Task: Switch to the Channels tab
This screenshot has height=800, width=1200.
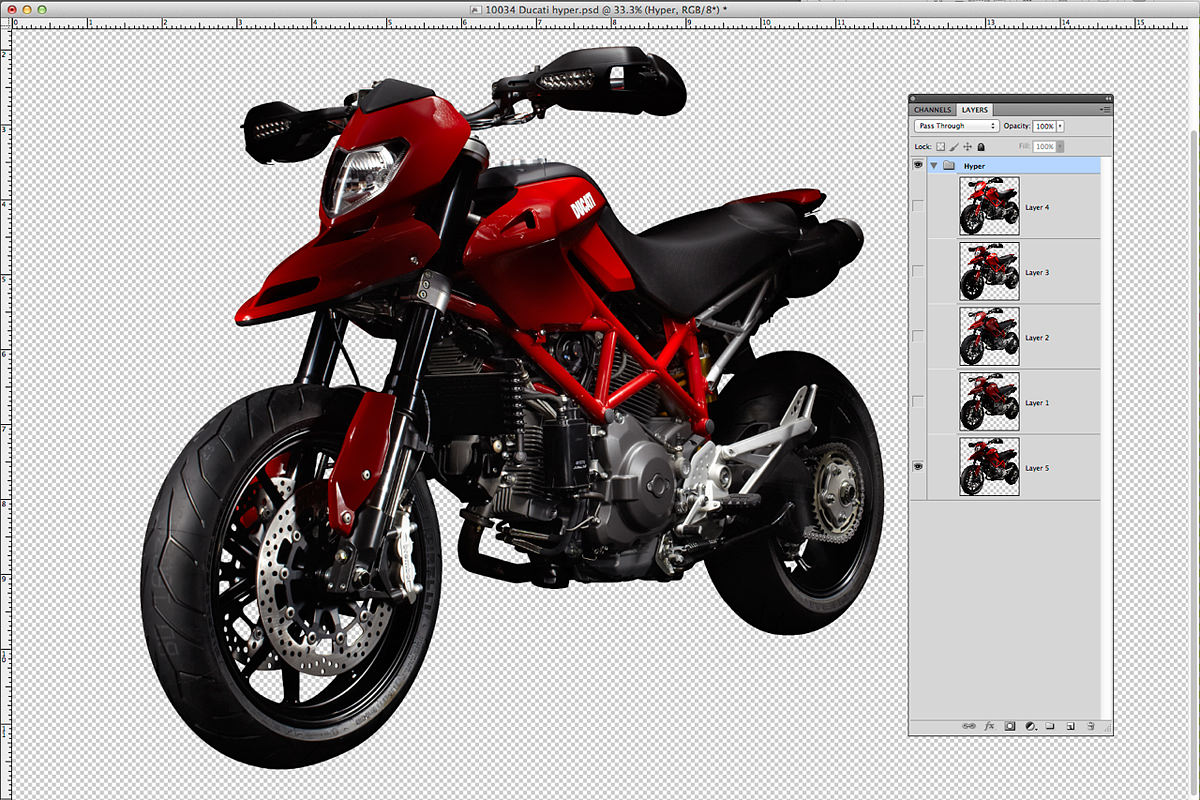Action: pos(932,109)
